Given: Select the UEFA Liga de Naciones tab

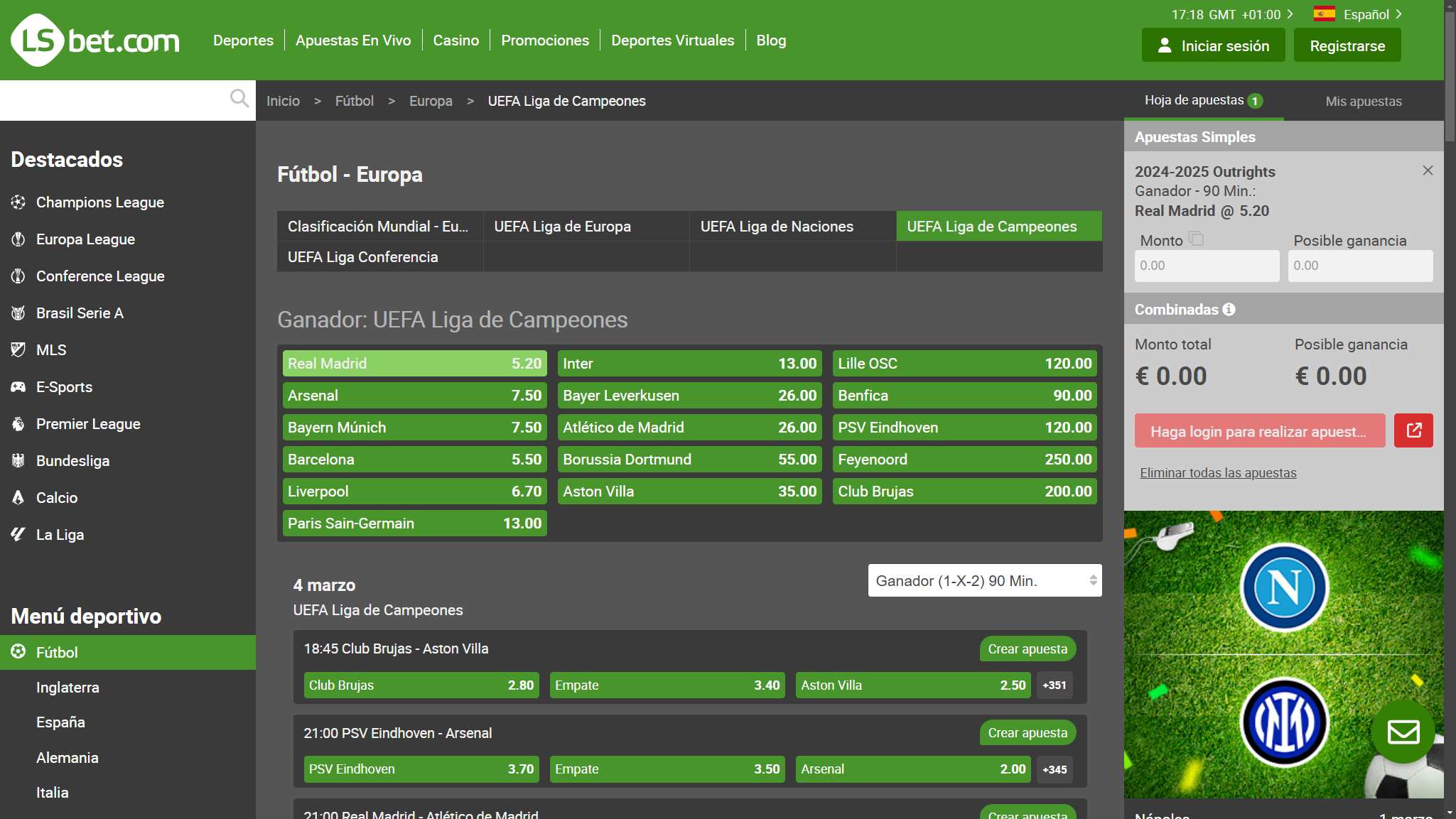Looking at the screenshot, I should pos(792,226).
